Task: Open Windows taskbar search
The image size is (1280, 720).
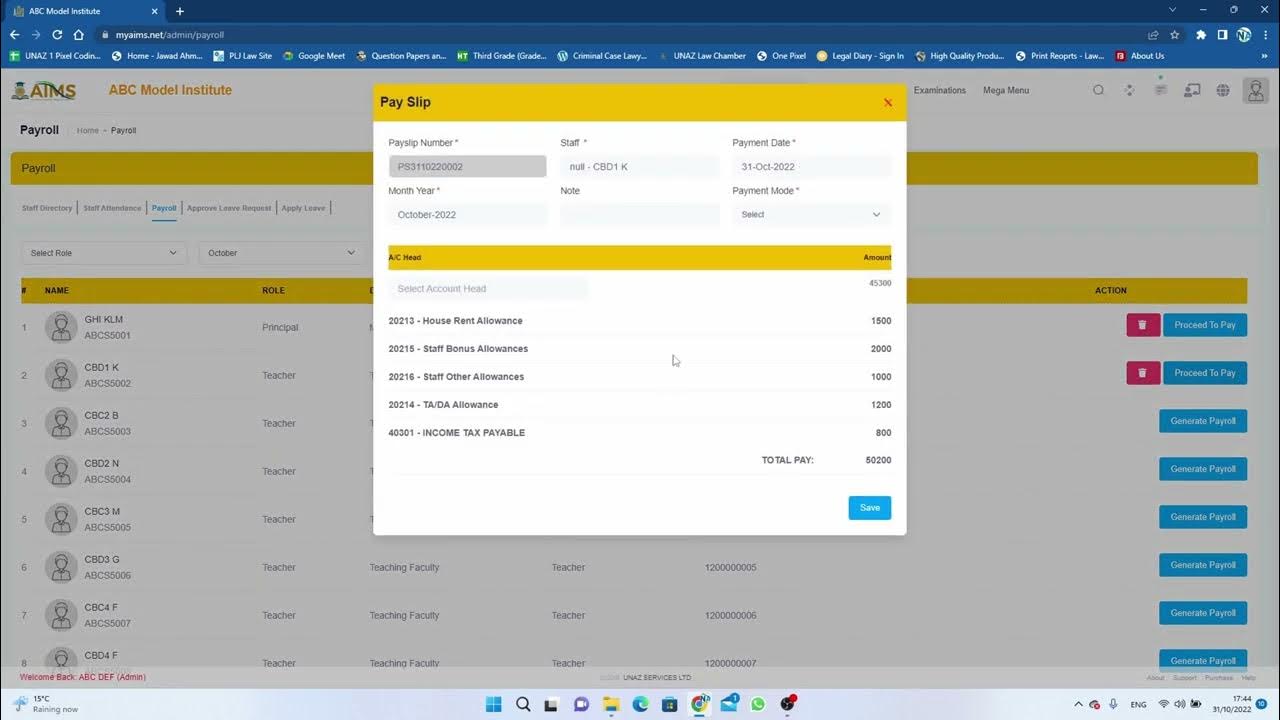Action: coord(523,704)
